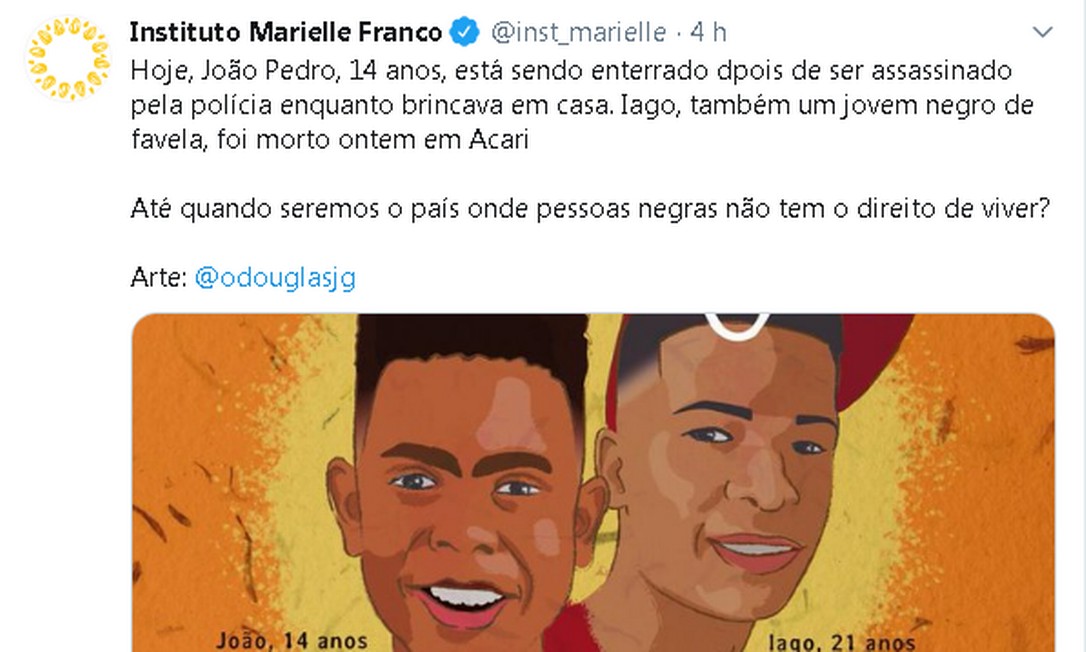Click the word 'favela' in the tweet text

click(x=167, y=139)
